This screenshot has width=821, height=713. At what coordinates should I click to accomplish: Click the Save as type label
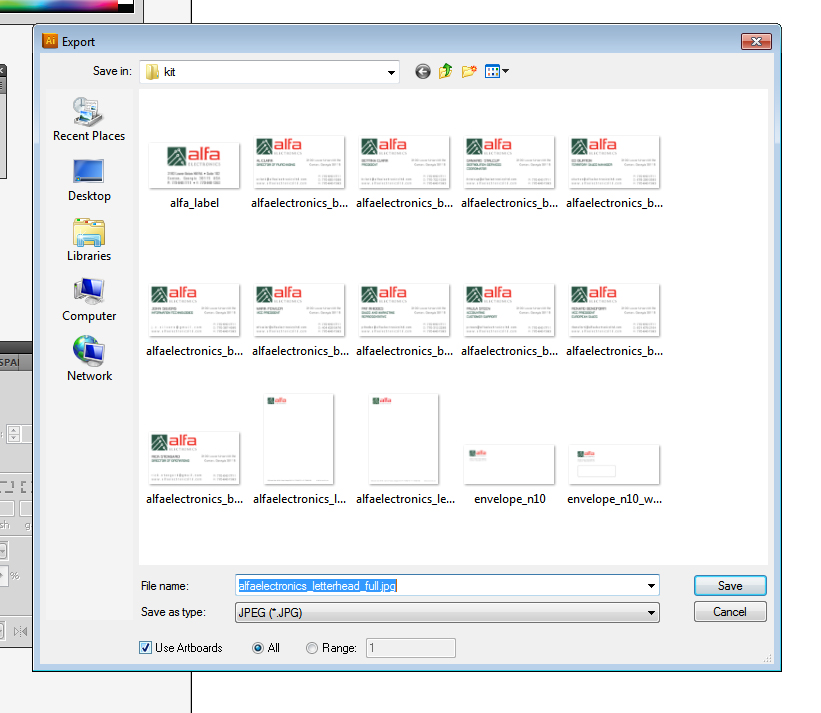tap(173, 612)
